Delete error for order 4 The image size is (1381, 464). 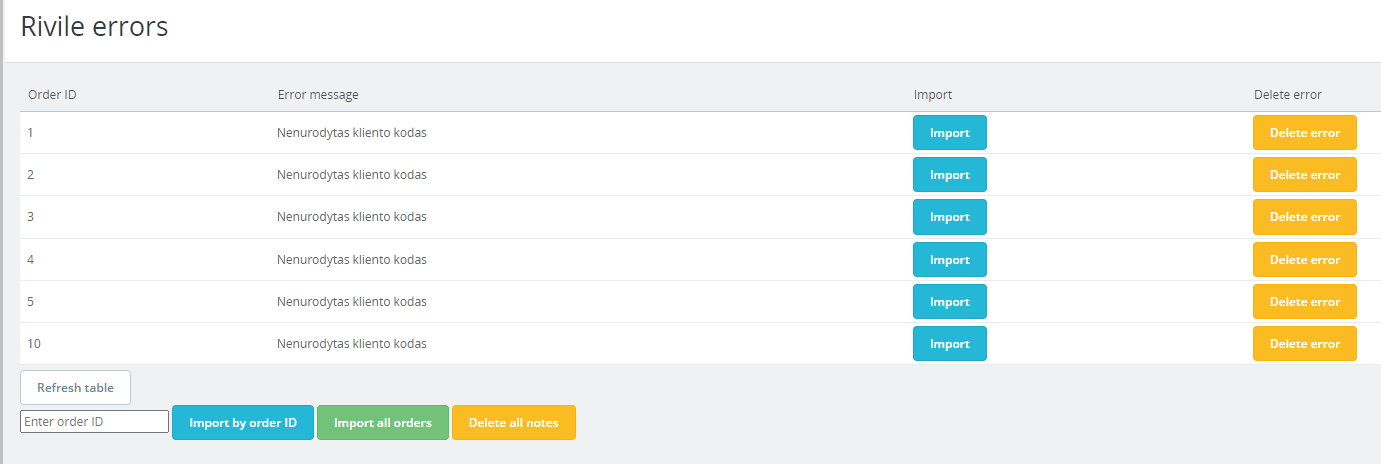(1304, 260)
